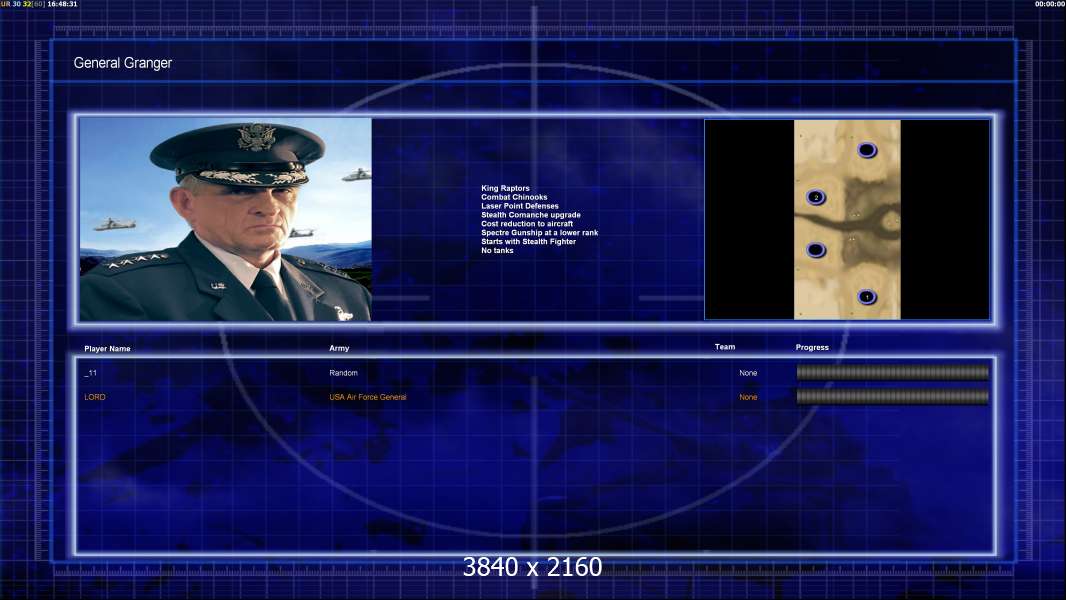Image resolution: width=1066 pixels, height=600 pixels.
Task: Click the 16:48:31 clock readout
Action: tap(62, 4)
